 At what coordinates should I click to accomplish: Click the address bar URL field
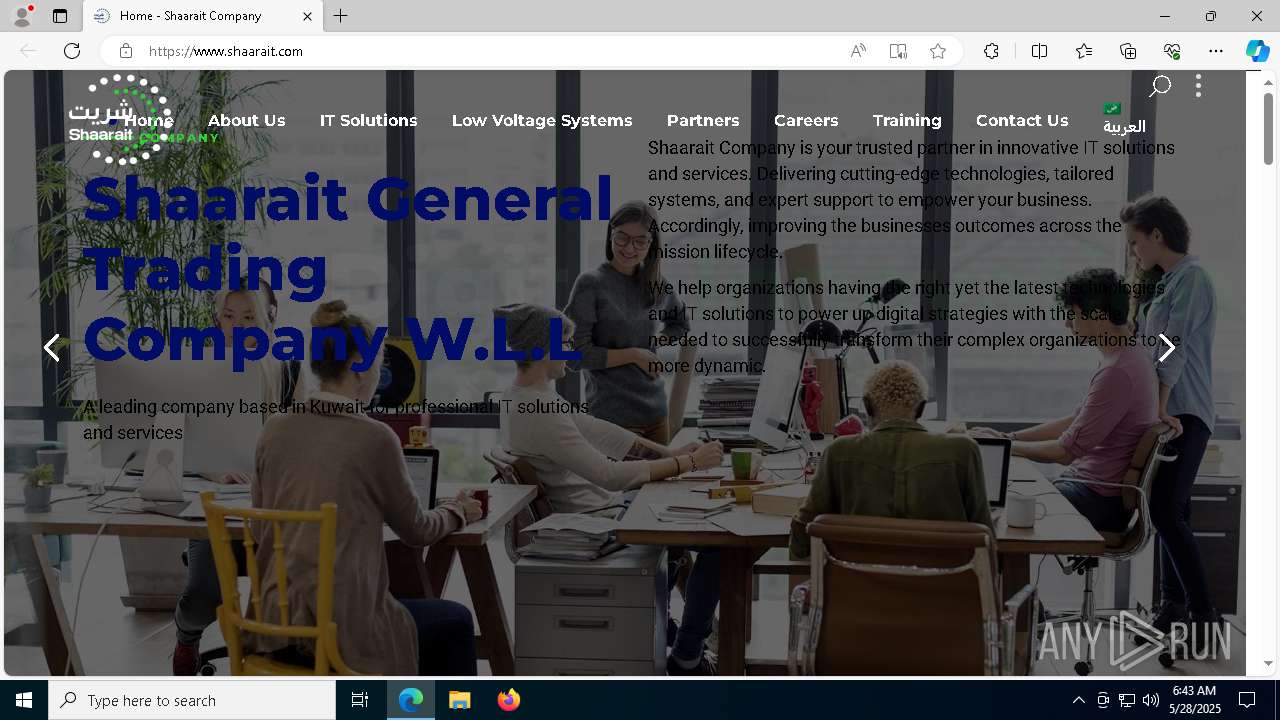(x=490, y=51)
